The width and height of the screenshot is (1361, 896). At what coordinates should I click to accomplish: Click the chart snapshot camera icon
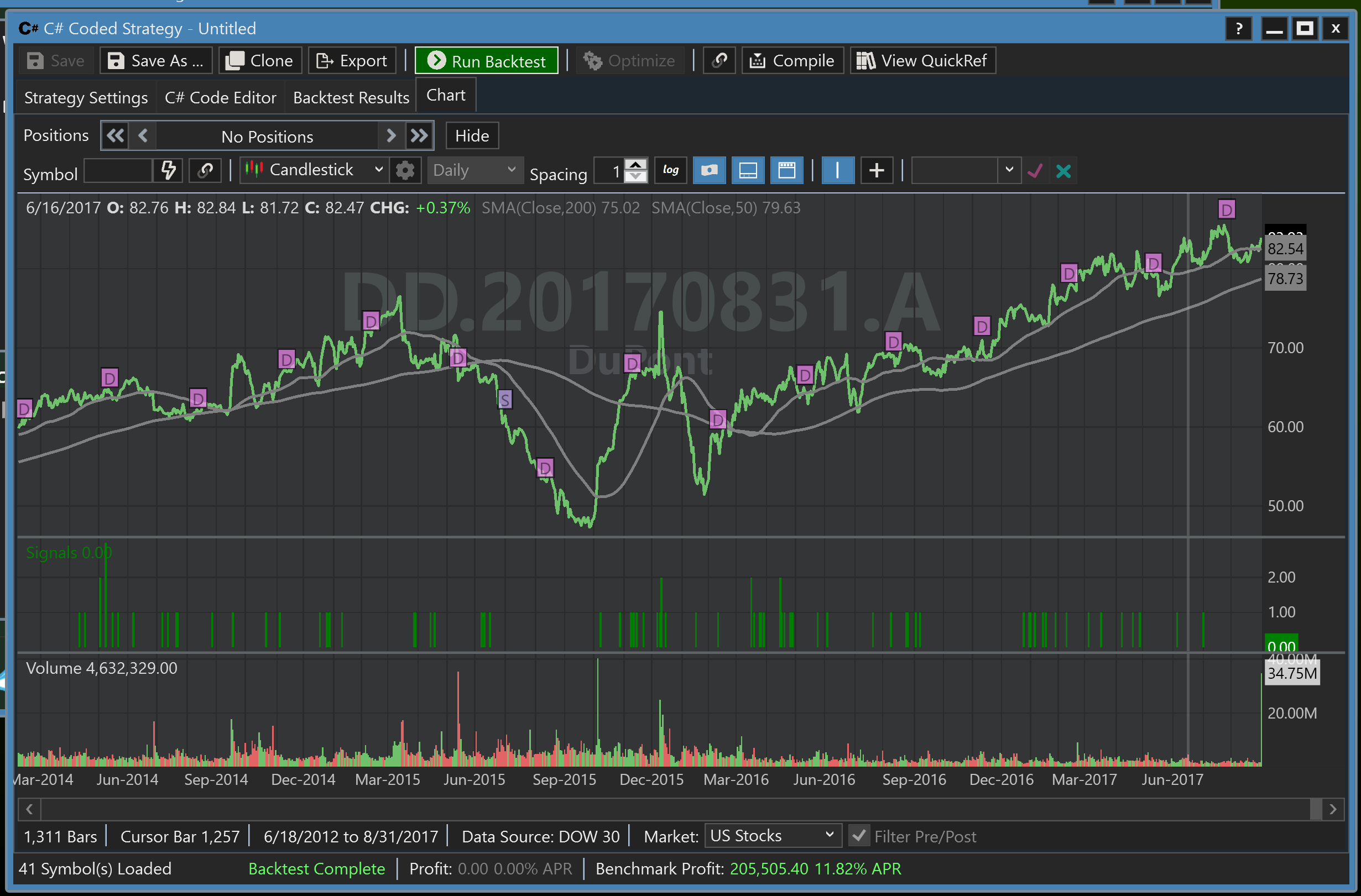click(709, 170)
